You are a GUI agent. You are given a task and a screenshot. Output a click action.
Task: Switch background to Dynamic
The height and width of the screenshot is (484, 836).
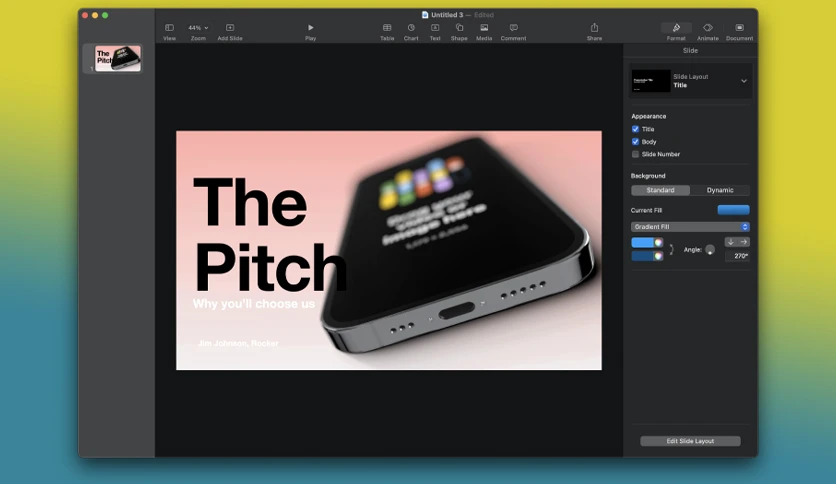pos(720,190)
